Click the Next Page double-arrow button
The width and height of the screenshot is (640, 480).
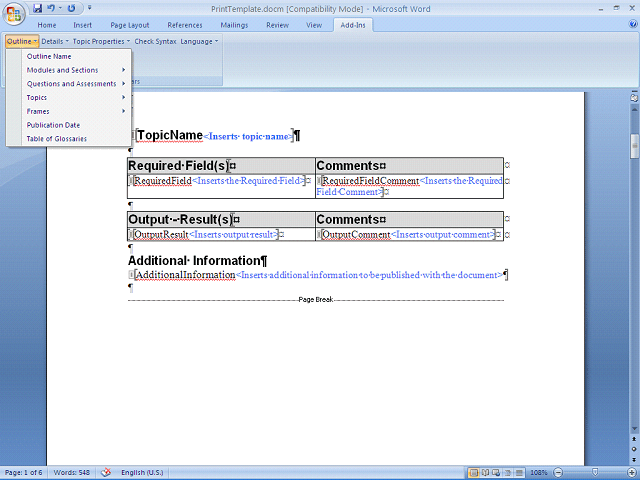634,459
